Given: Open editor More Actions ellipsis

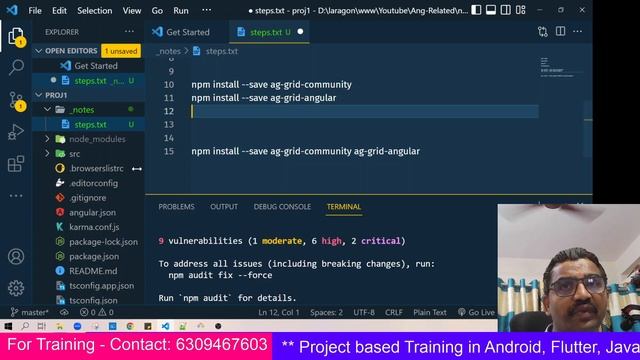Looking at the screenshot, I should (x=578, y=31).
